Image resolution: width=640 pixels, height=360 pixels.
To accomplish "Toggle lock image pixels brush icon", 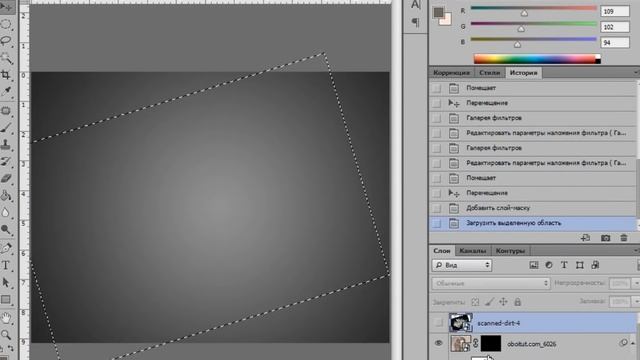I will click(x=489, y=302).
